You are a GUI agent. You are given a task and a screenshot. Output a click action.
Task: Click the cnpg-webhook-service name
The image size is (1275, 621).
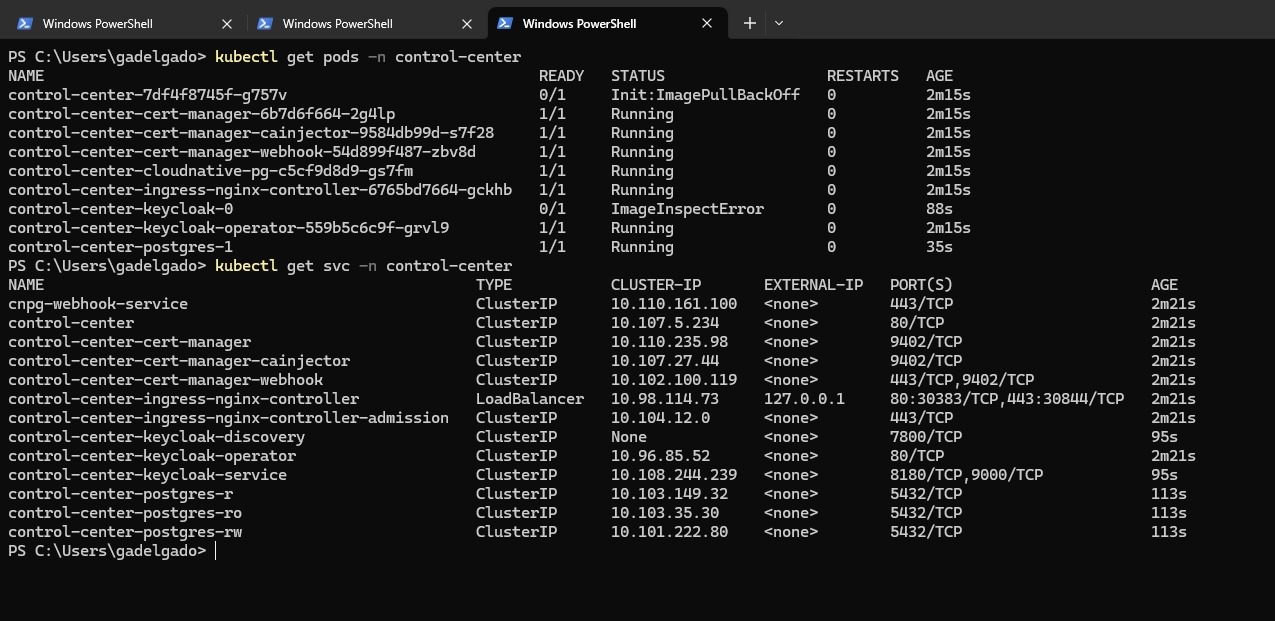[x=98, y=304]
